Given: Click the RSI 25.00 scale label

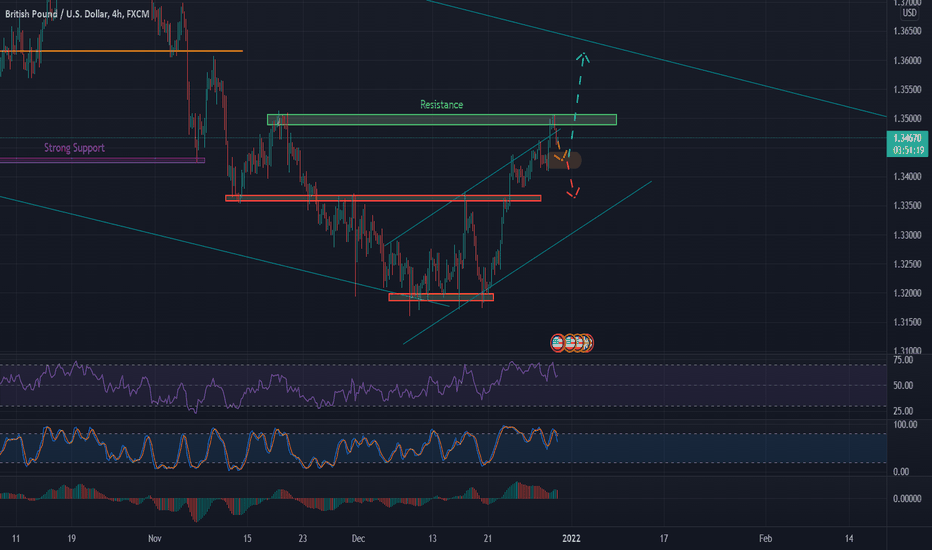Looking at the screenshot, I should 903,411.
